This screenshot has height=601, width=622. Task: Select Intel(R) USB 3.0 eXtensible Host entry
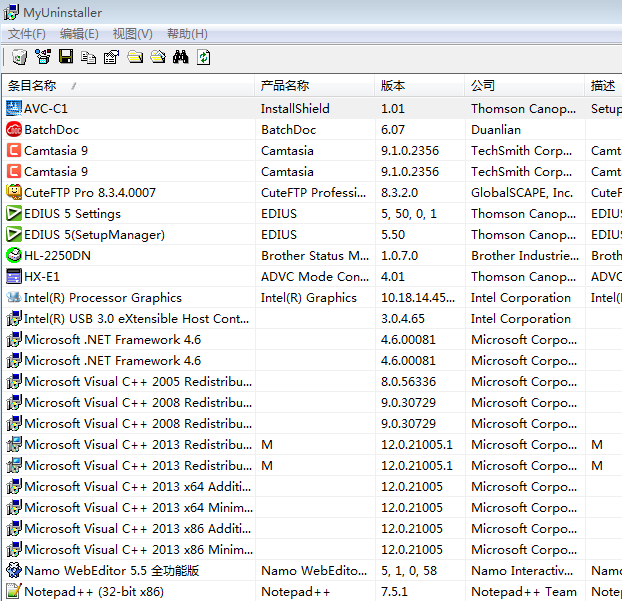tap(136, 319)
